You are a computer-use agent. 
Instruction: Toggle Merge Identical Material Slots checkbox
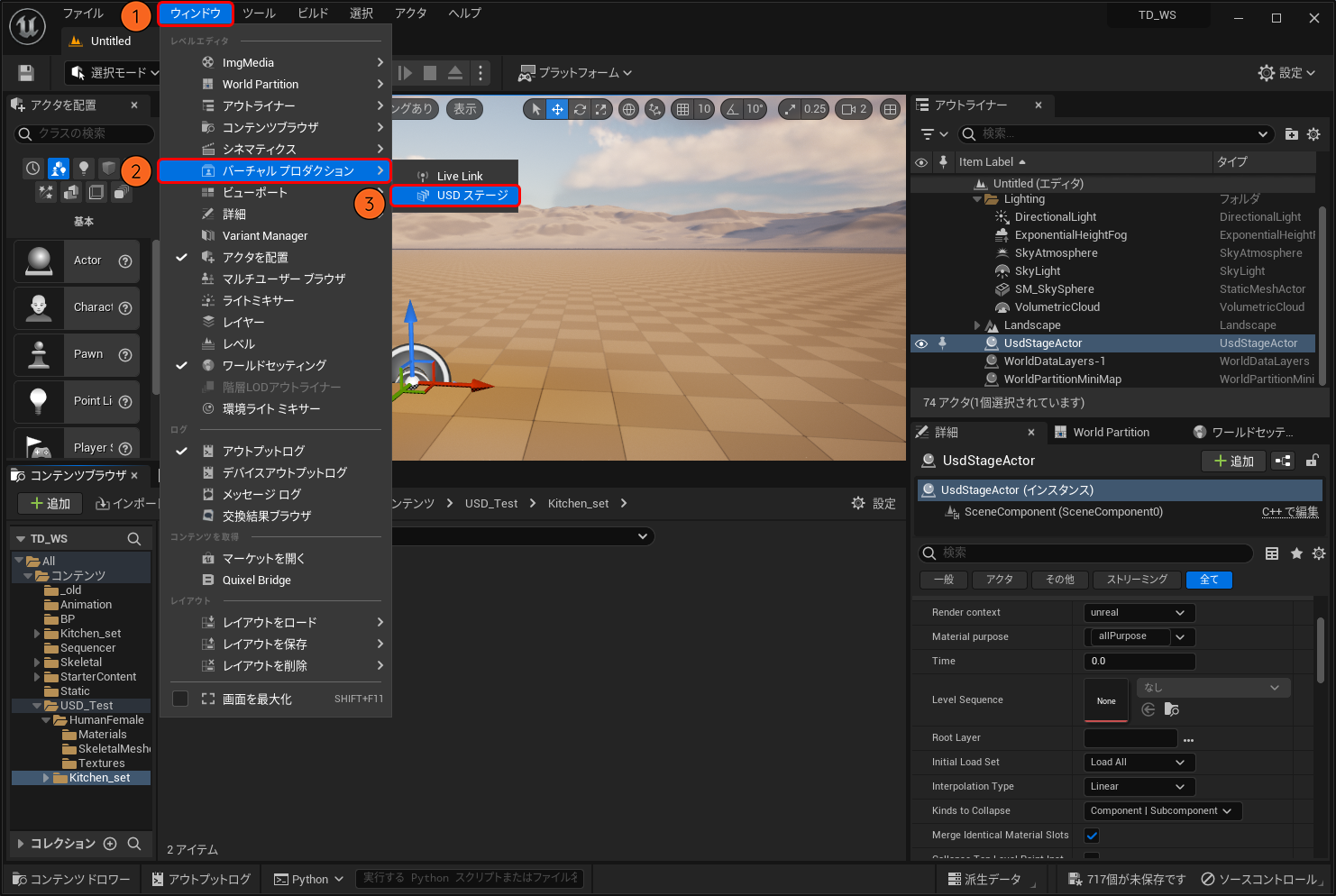(x=1092, y=836)
